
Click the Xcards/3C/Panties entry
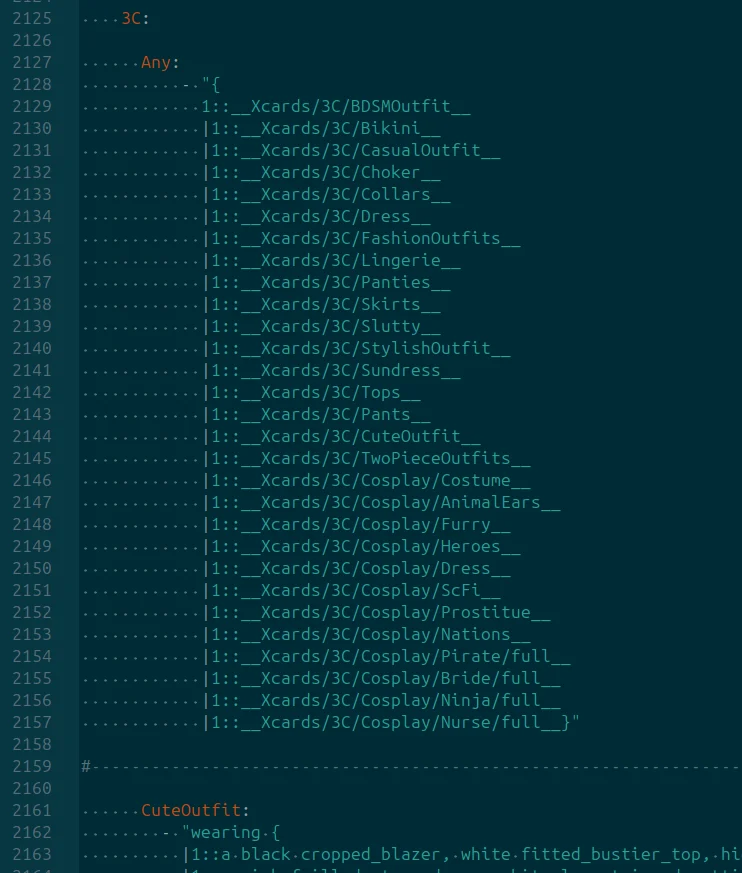pyautogui.click(x=327, y=283)
